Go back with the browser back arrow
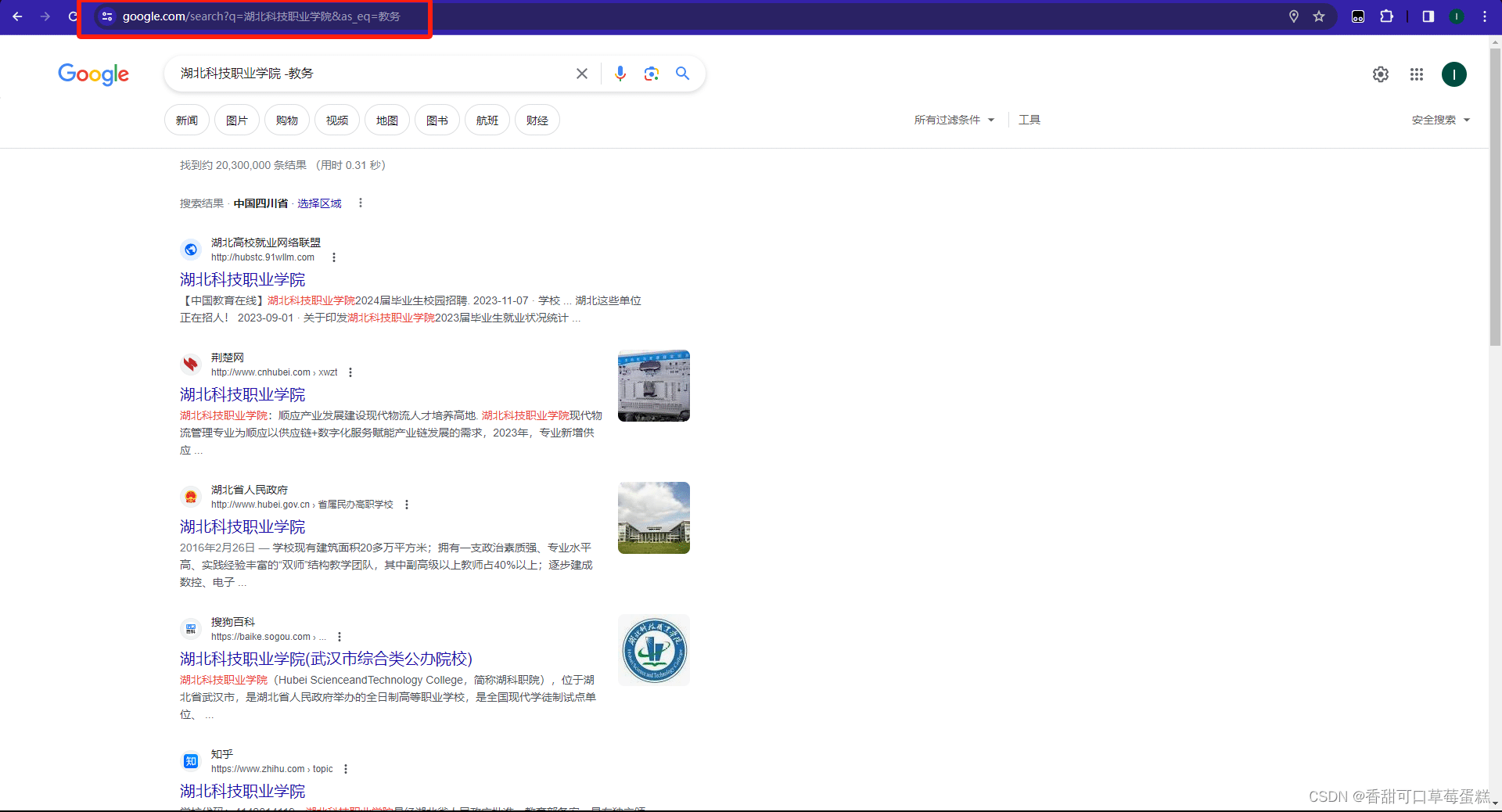1502x812 pixels. tap(17, 16)
